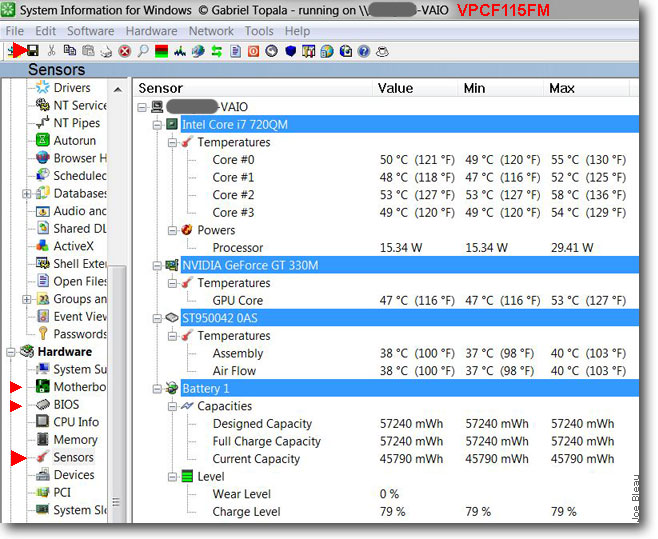Click the green arrows refresh toolbar icon

click(217, 52)
